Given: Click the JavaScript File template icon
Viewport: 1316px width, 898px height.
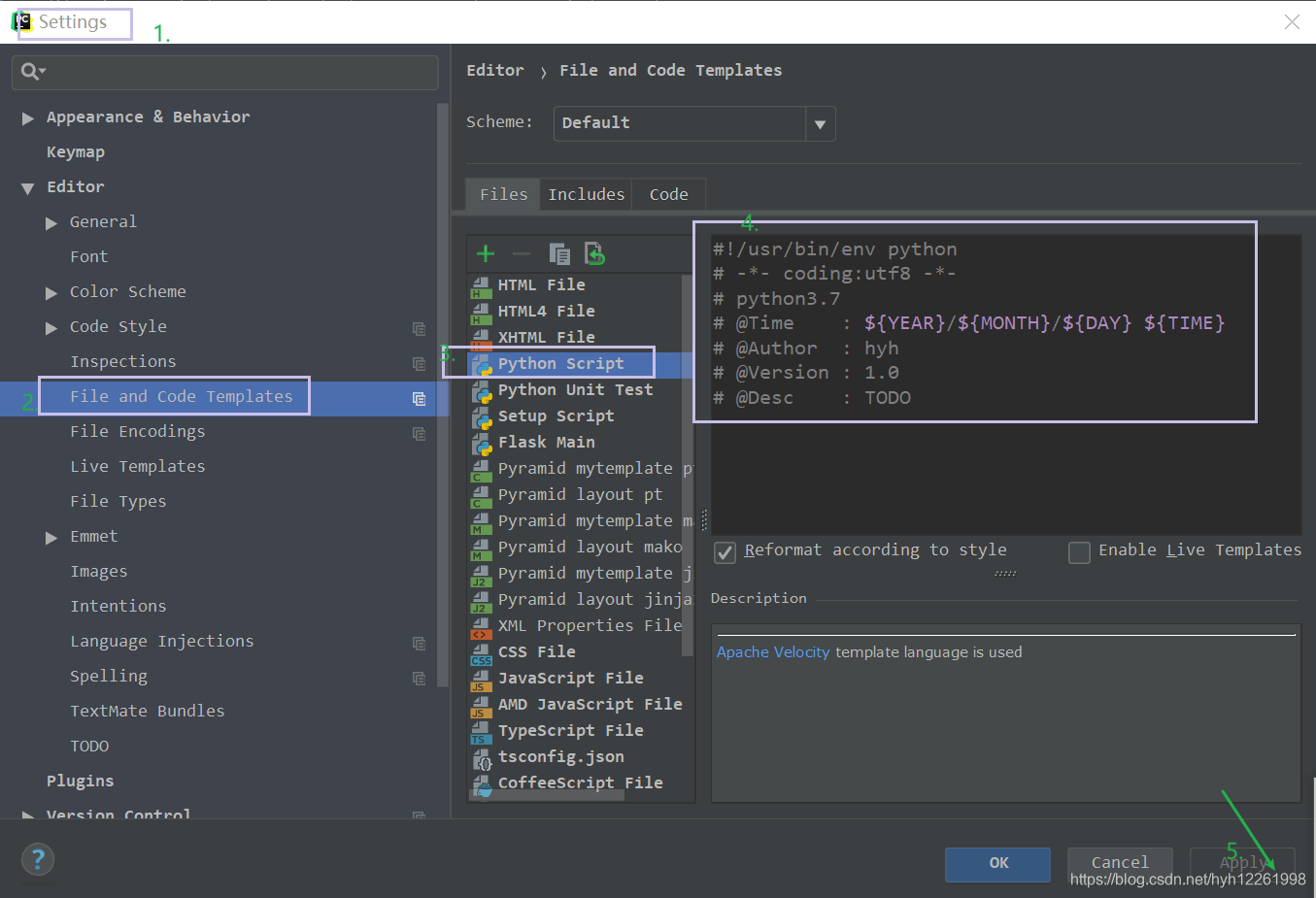Looking at the screenshot, I should 481,680.
